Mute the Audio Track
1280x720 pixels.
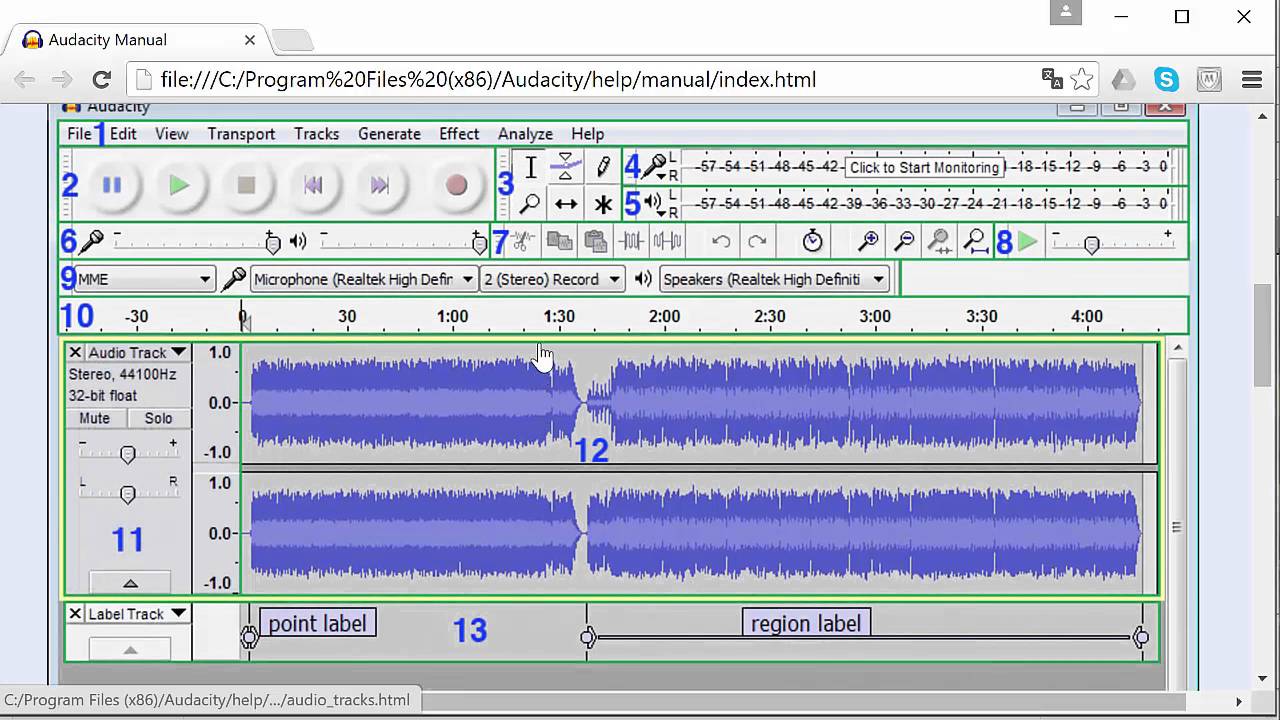click(x=95, y=418)
